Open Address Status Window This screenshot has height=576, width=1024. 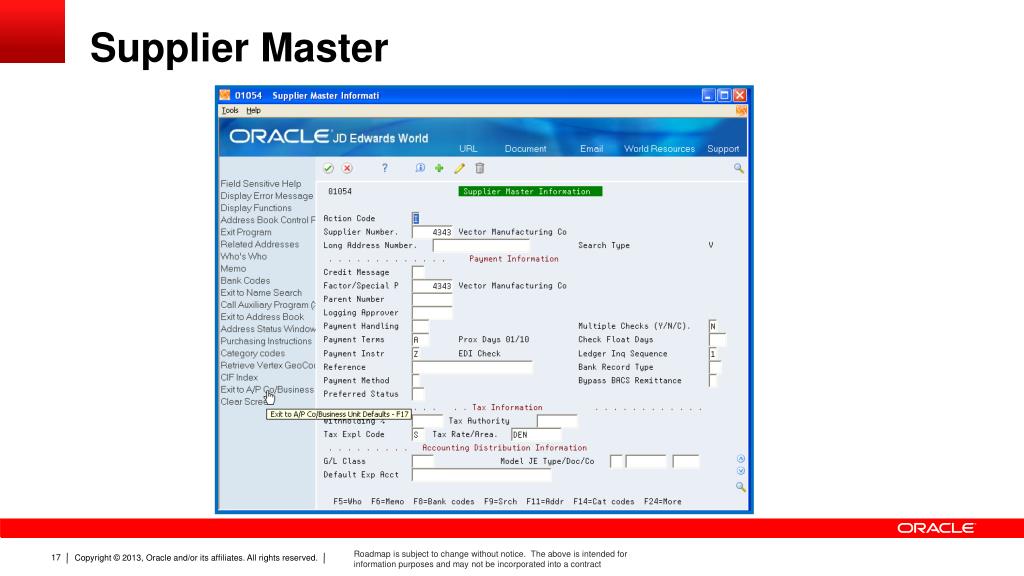(x=268, y=329)
